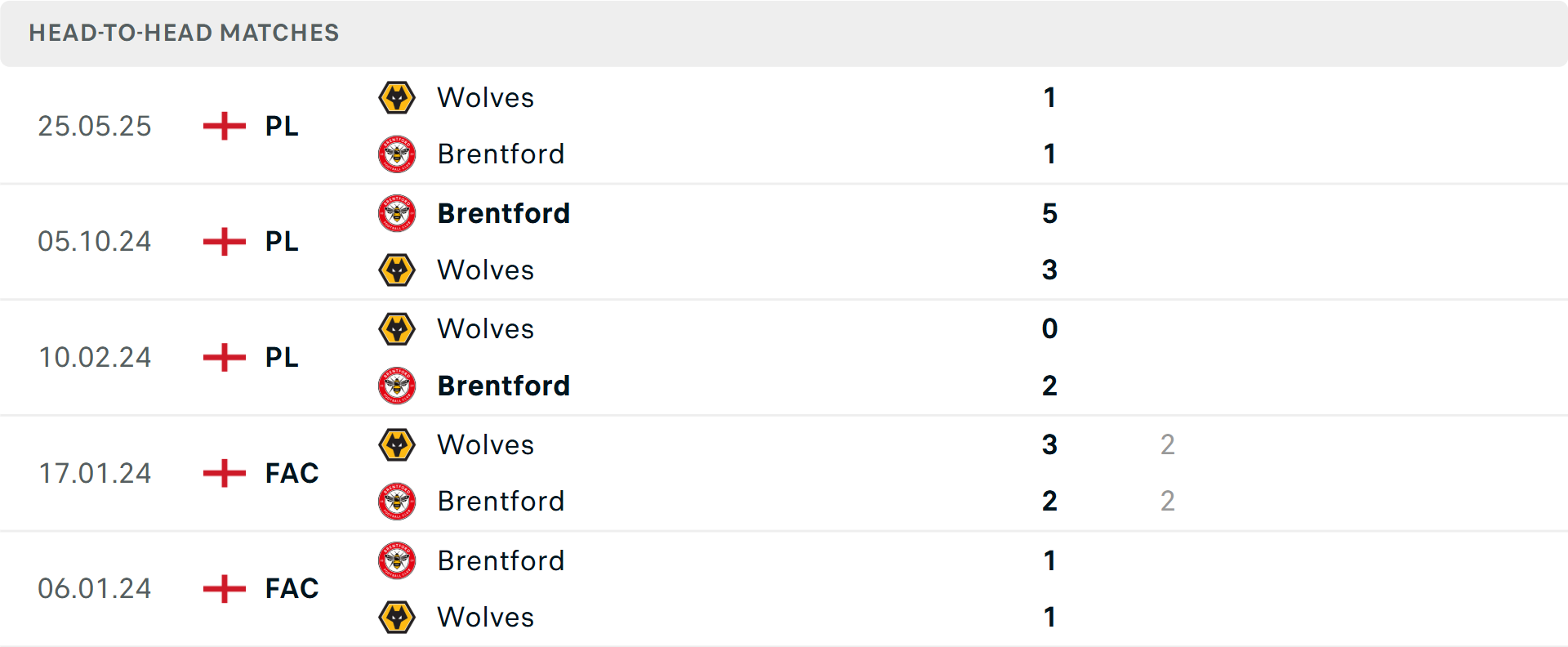This screenshot has height=647, width=1568.
Task: Open Wolves team name in 06.01.24 match
Action: click(485, 618)
